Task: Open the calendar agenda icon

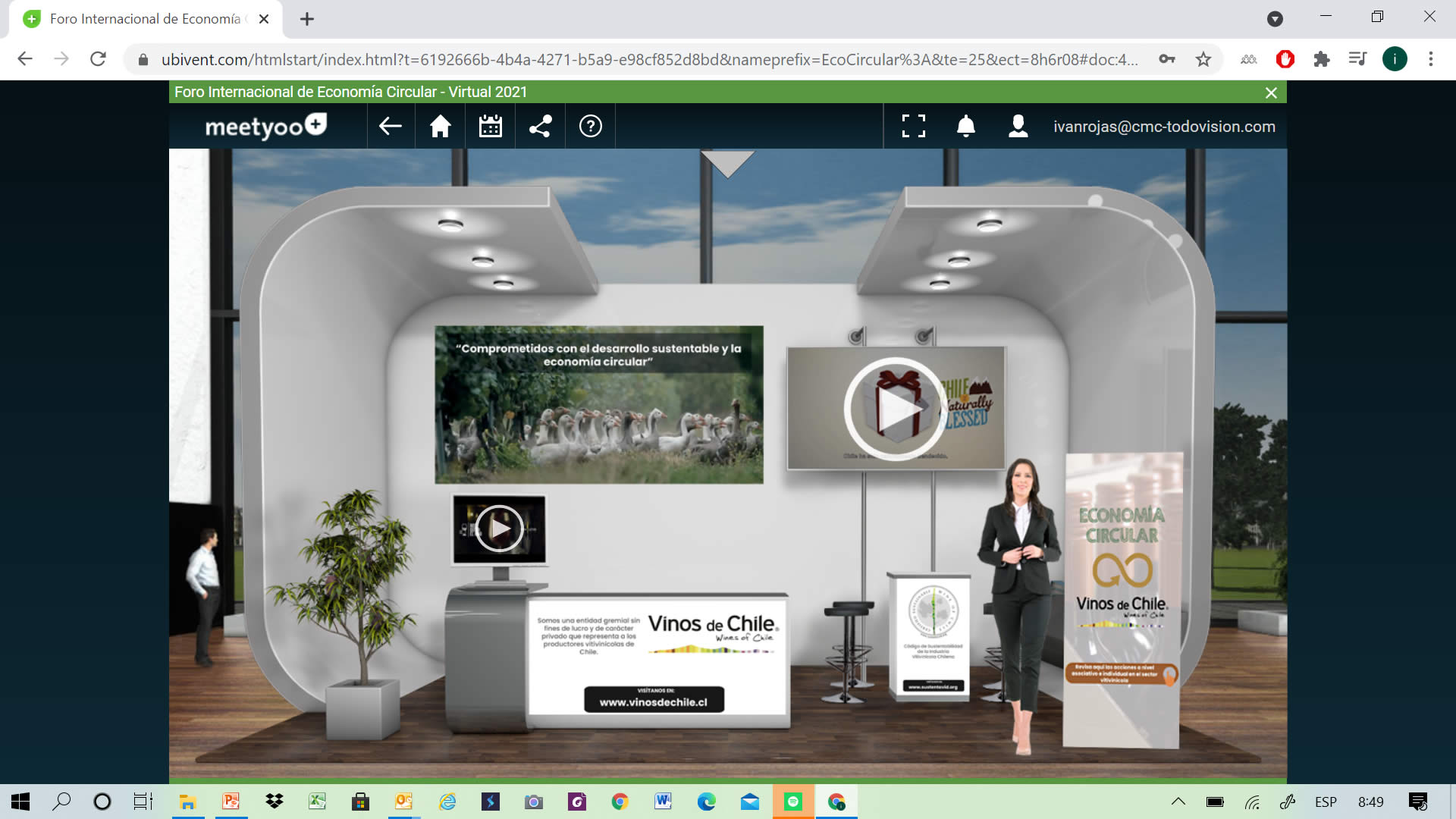Action: click(491, 127)
